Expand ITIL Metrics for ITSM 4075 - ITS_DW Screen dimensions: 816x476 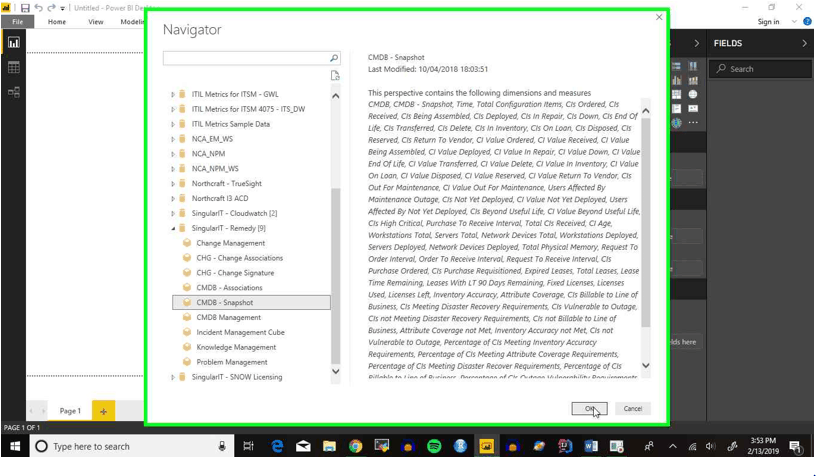173,109
